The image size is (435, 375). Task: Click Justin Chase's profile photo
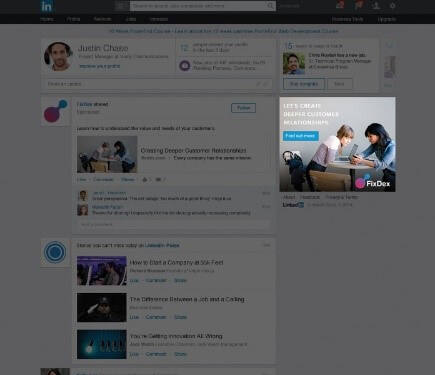coord(58,56)
